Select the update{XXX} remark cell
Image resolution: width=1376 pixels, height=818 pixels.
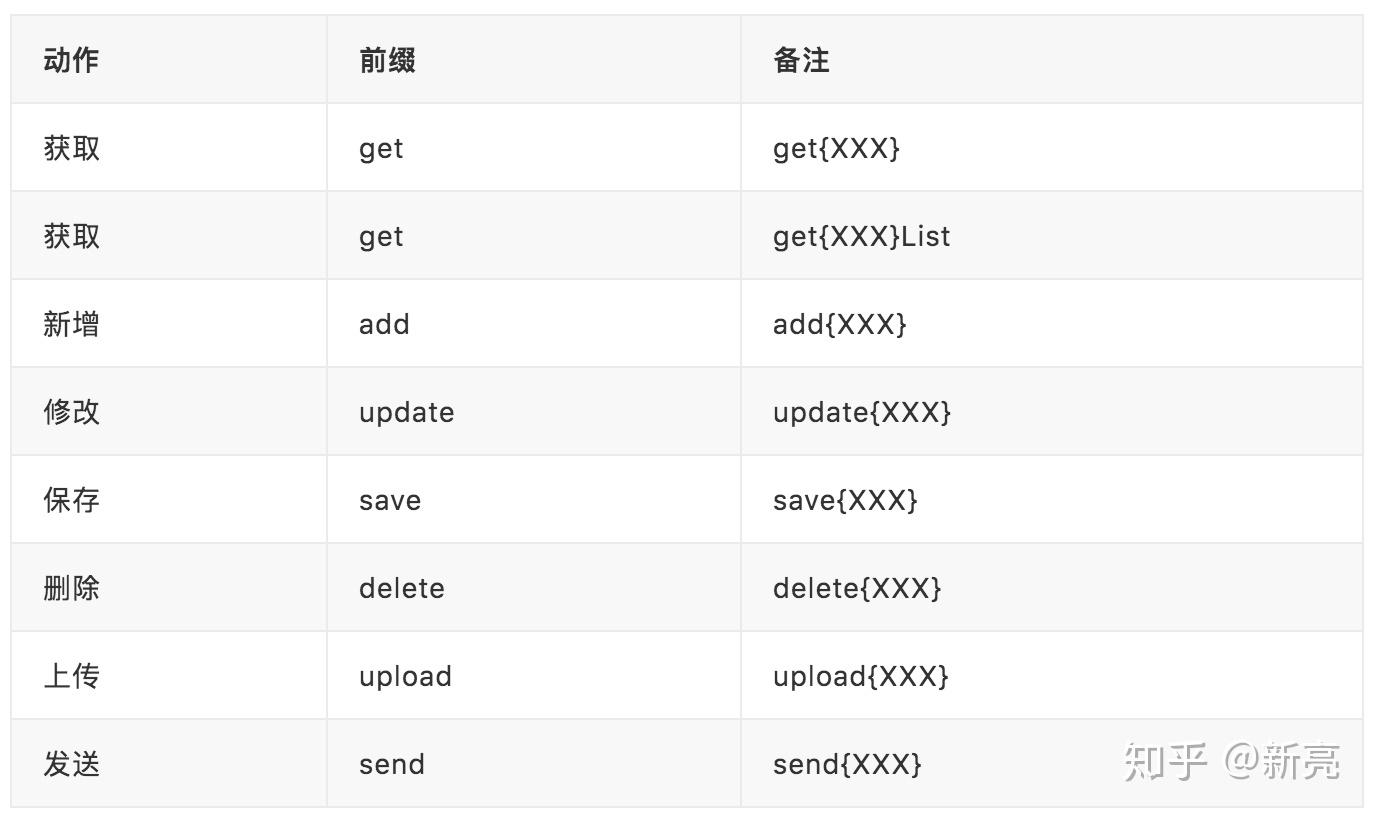point(1051,412)
